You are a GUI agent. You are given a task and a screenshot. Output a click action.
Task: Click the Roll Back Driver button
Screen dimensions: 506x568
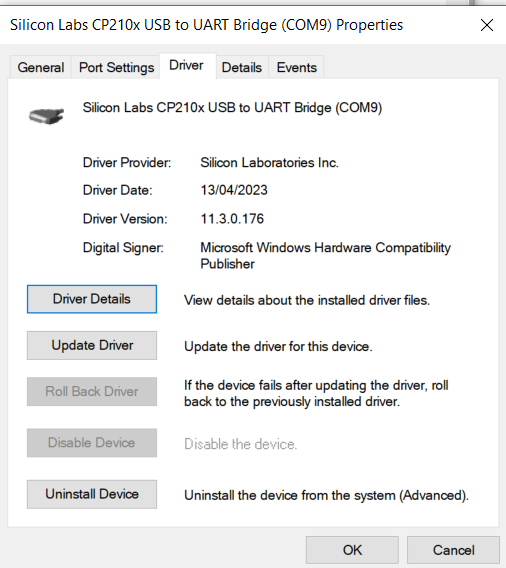(92, 392)
